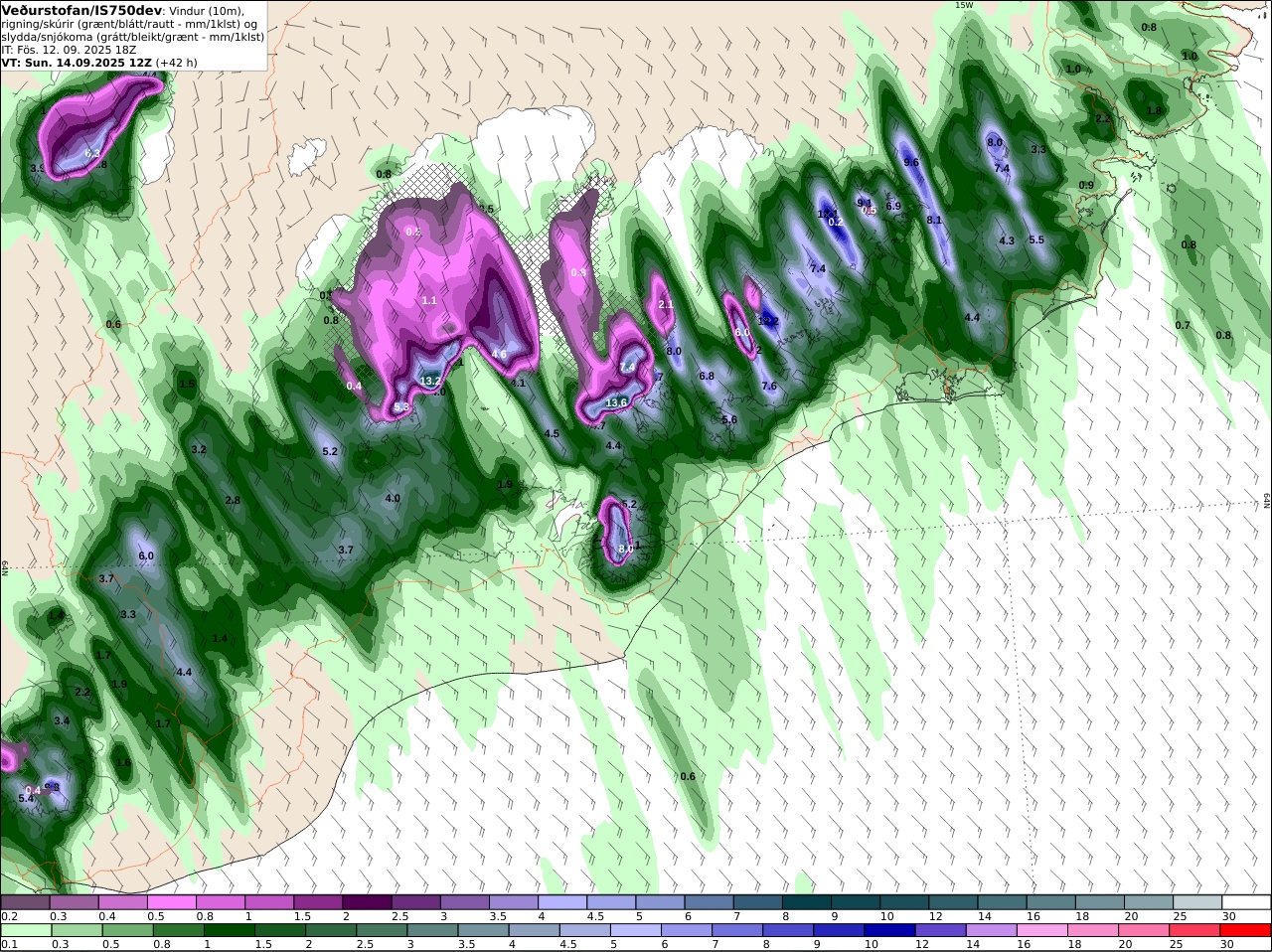The image size is (1272, 952).
Task: Click the 6.9 value on the map
Action: point(893,206)
